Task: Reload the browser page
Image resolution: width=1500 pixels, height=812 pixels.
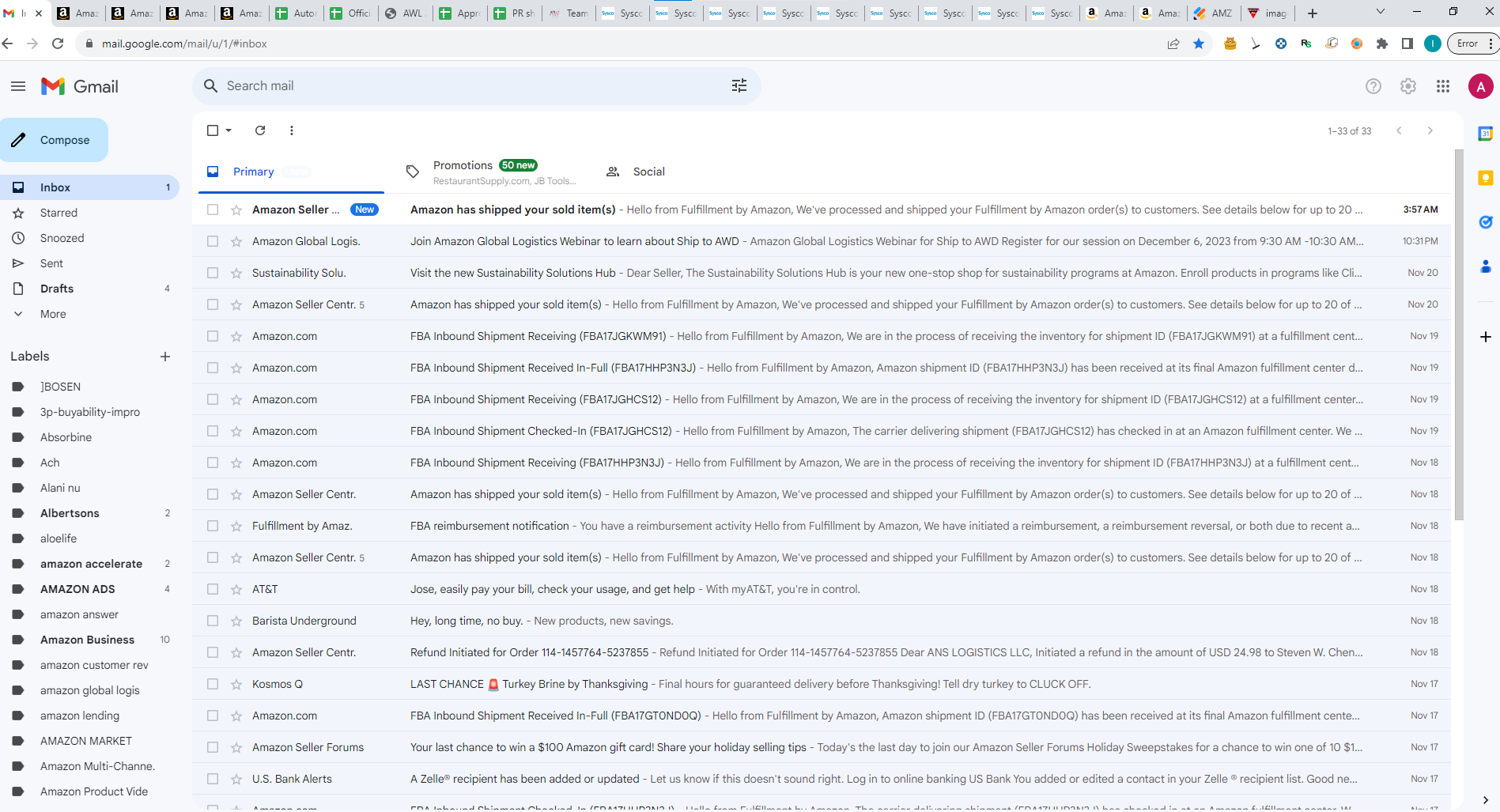Action: click(58, 43)
